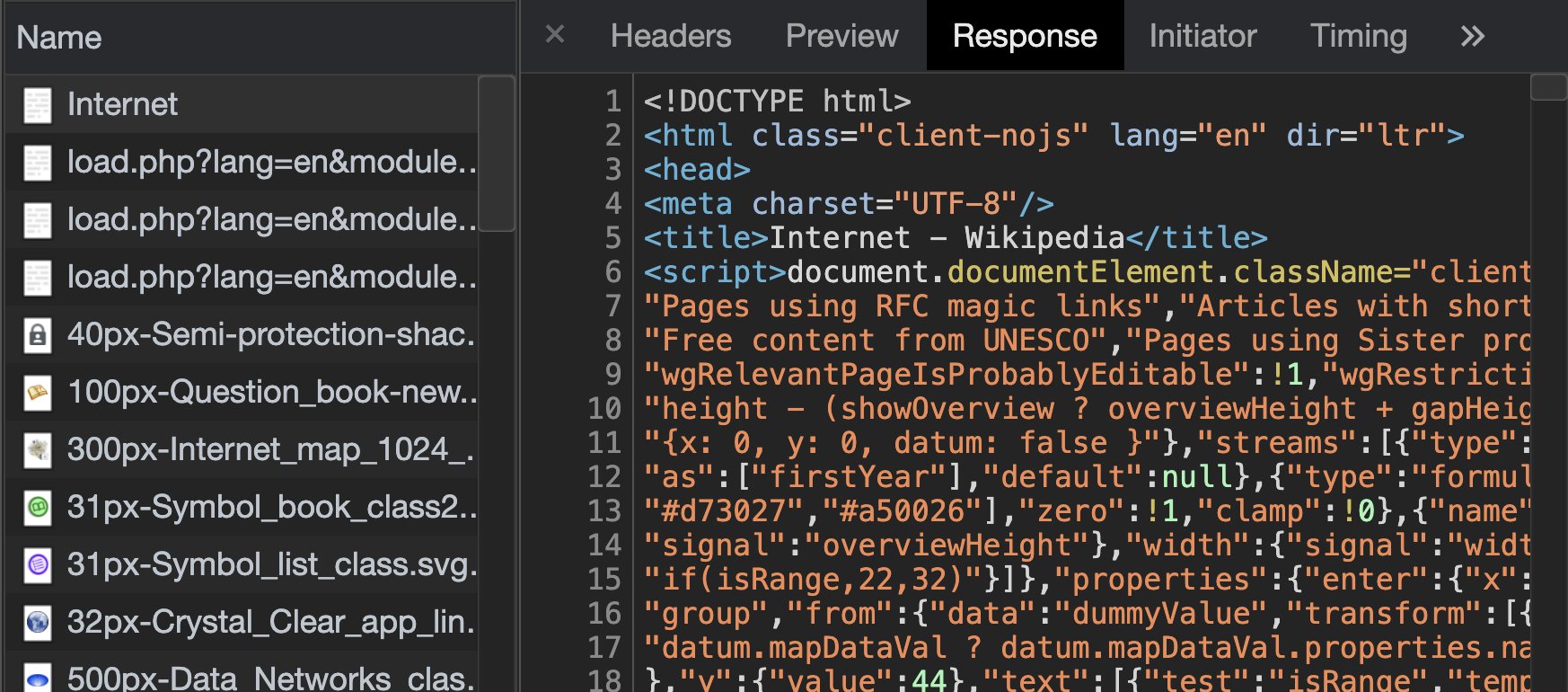This screenshot has width=1568, height=692.
Task: Show more tabs with the double chevron
Action: [x=1472, y=36]
